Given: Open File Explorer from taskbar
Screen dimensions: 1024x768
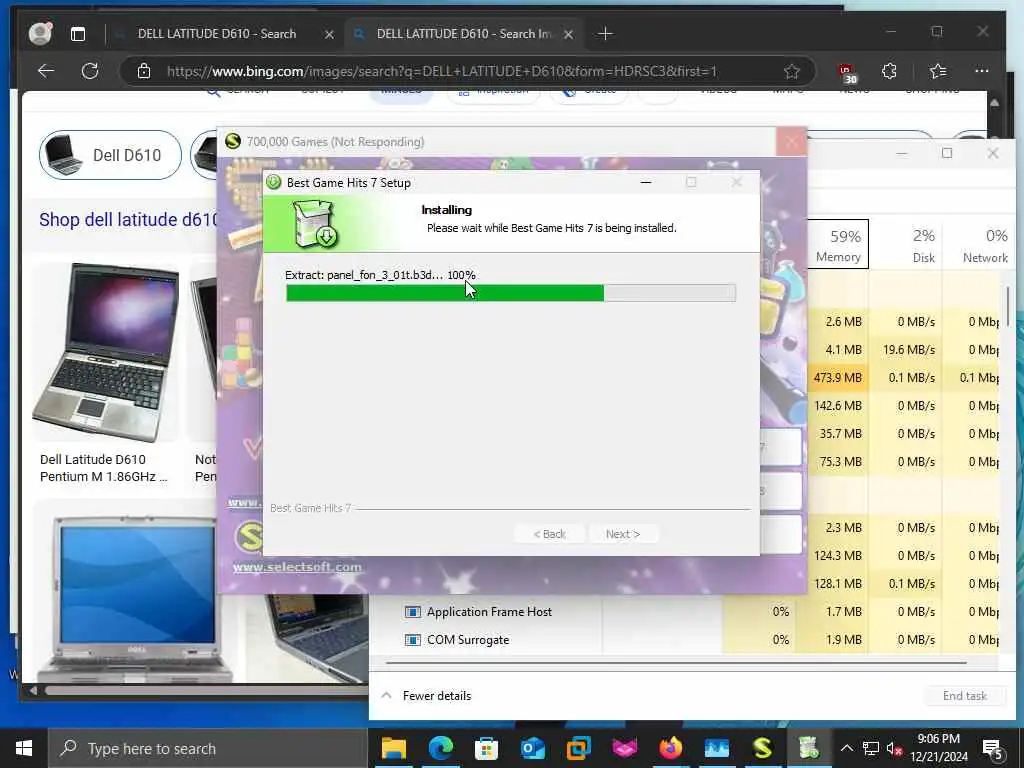Looking at the screenshot, I should pos(394,748).
